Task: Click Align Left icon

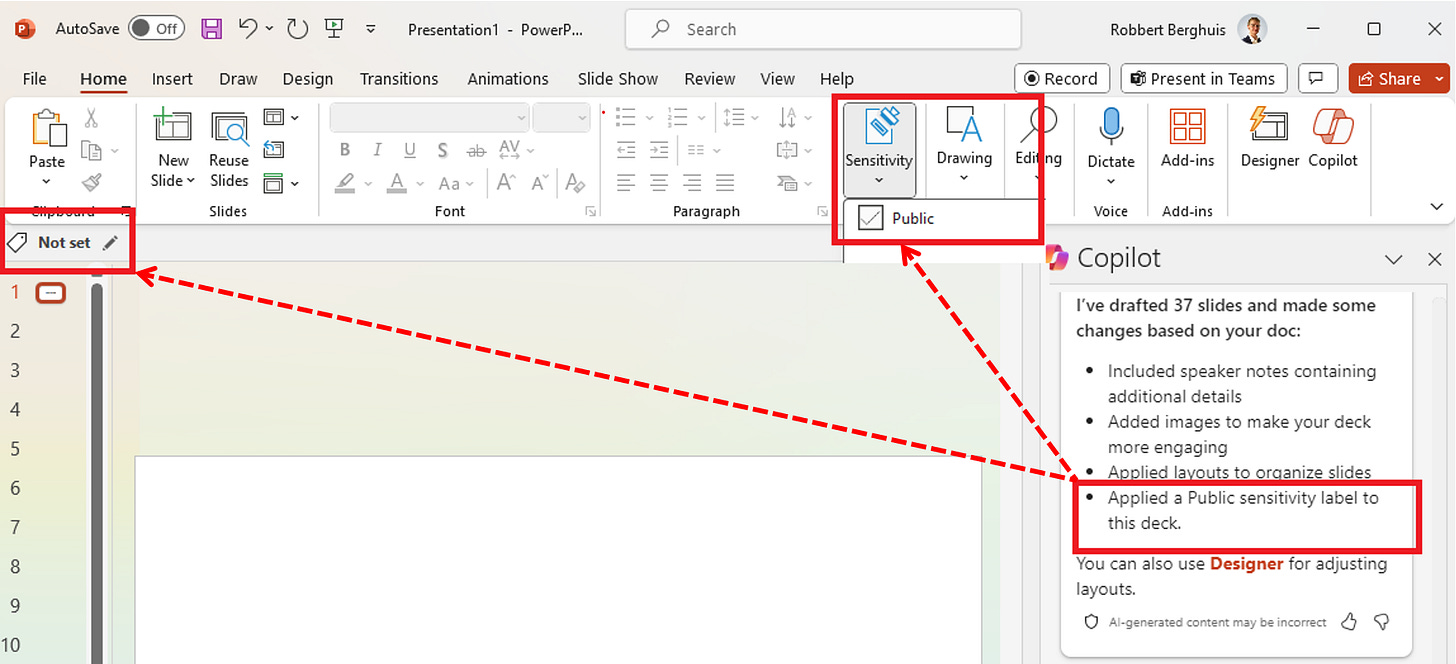Action: point(626,182)
